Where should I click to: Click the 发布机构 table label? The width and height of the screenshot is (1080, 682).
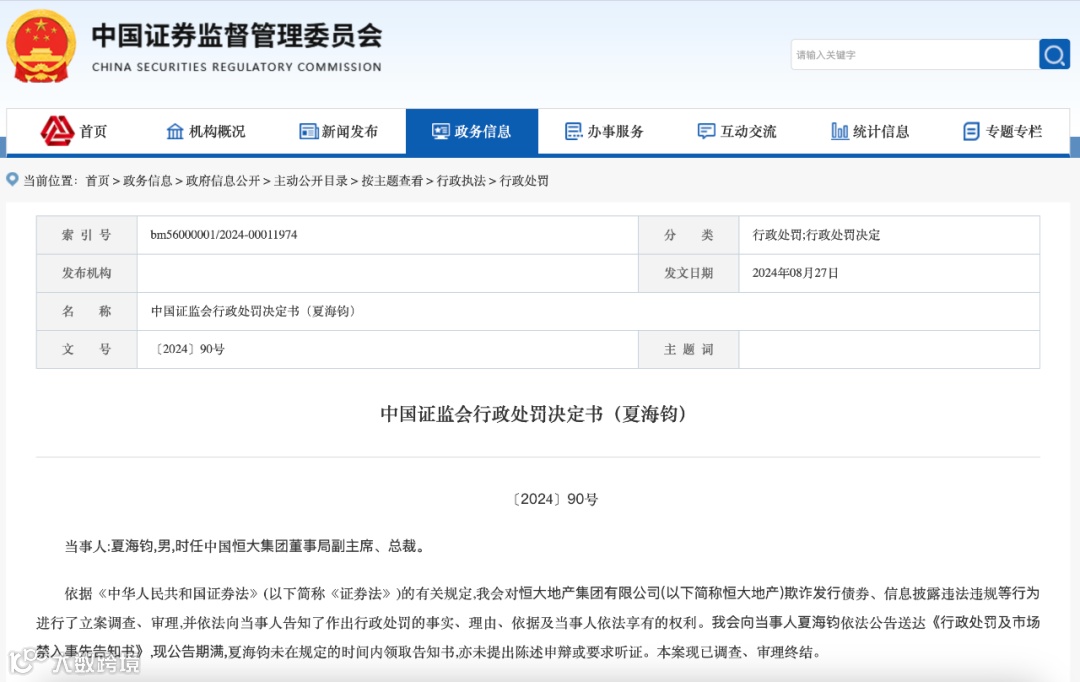(86, 273)
